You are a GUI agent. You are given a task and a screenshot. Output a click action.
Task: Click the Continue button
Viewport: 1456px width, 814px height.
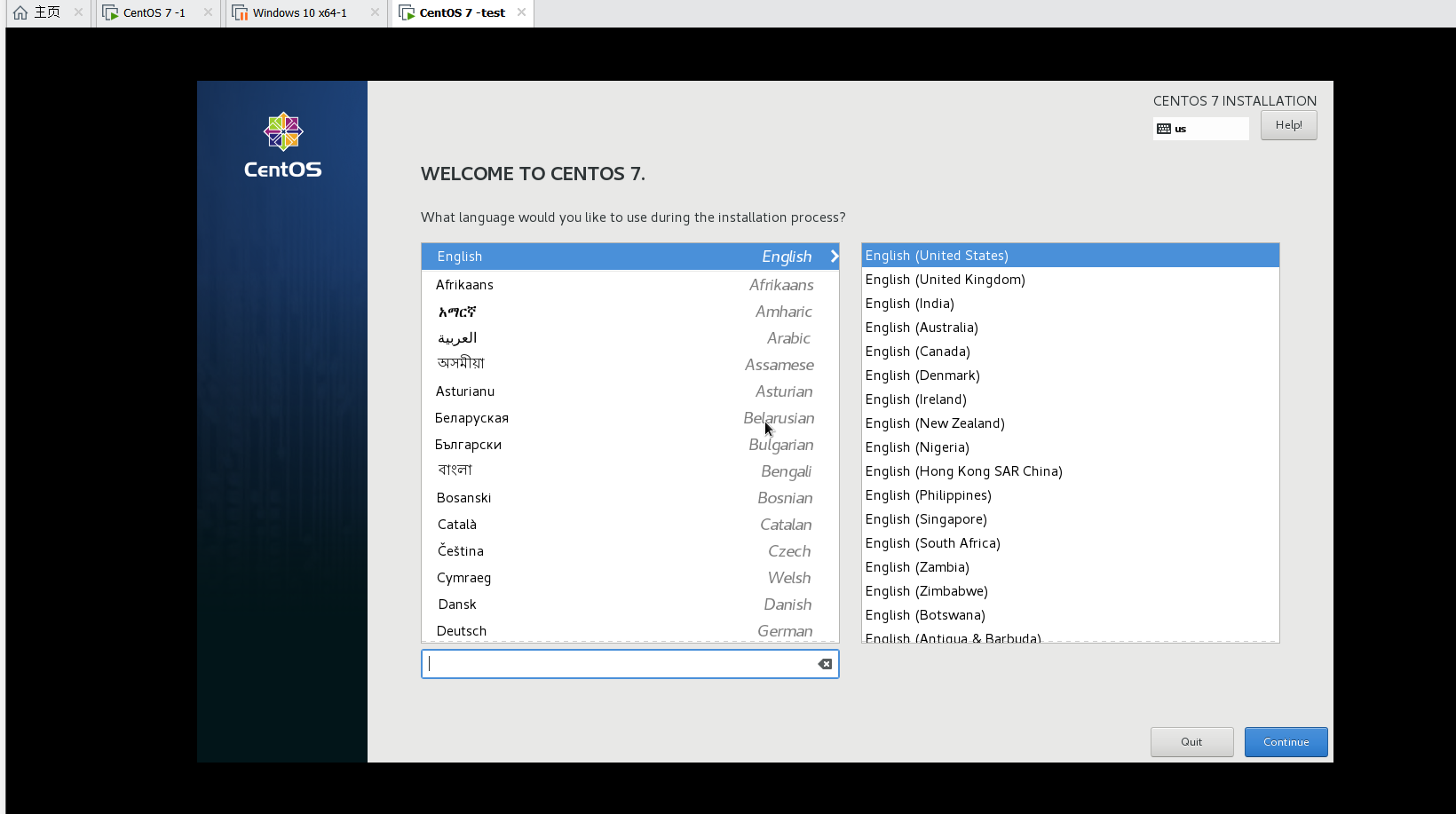pyautogui.click(x=1286, y=742)
